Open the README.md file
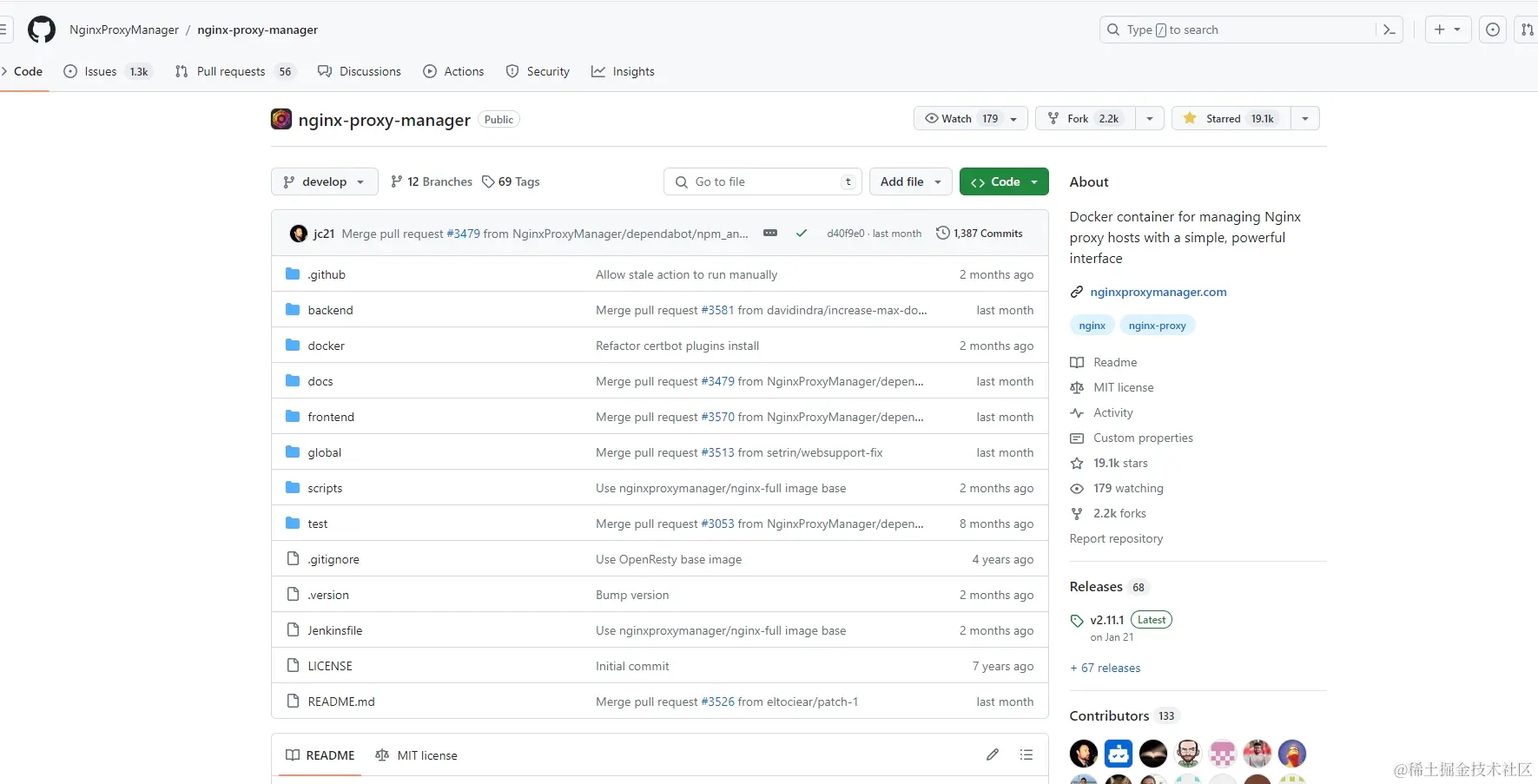The height and width of the screenshot is (784, 1538). coord(341,702)
